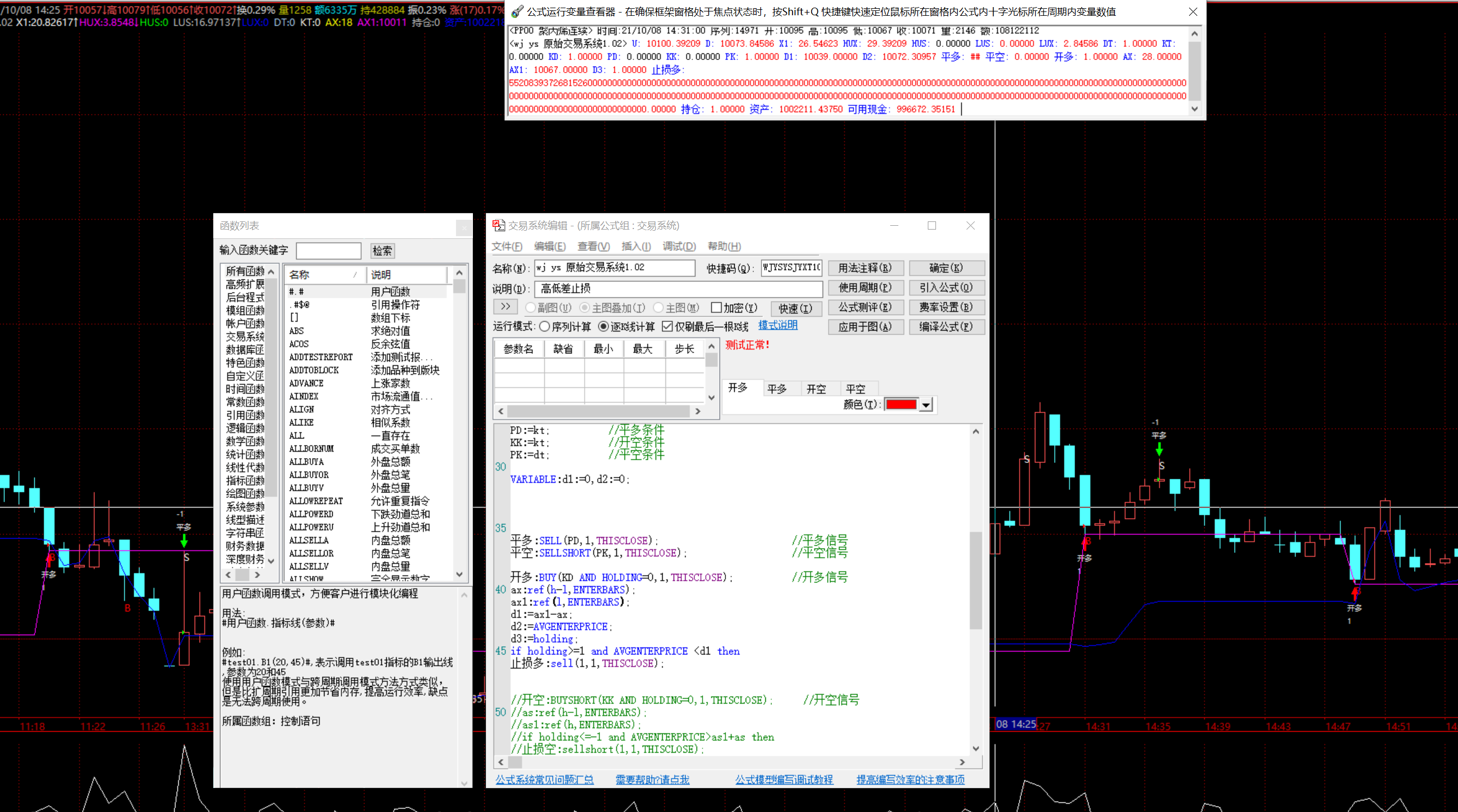Click the code editor scroll-down arrow
Image resolution: width=1458 pixels, height=812 pixels.
(x=976, y=748)
